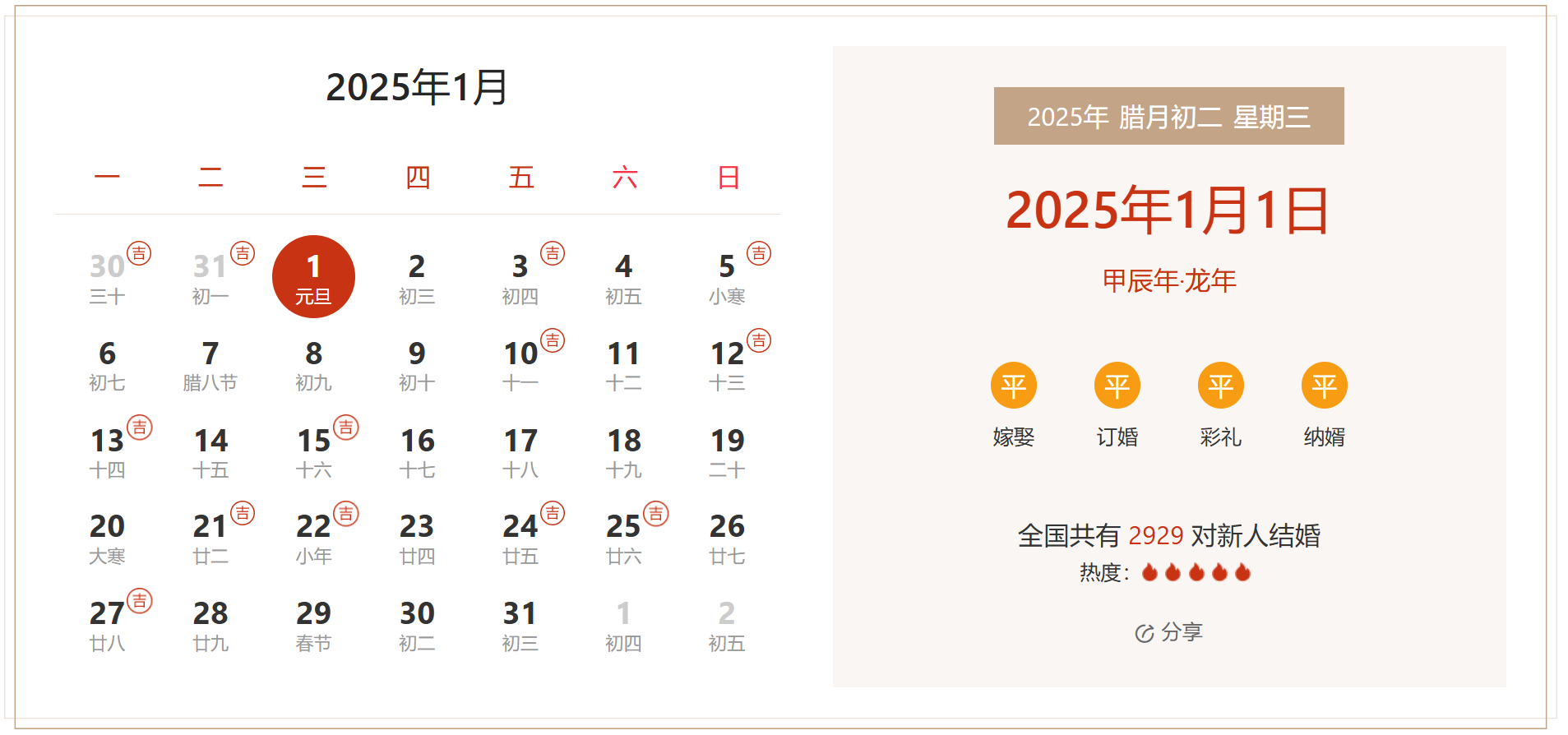The height and width of the screenshot is (735, 1568).
Task: Select January 2 初三 on calendar
Action: 417,279
